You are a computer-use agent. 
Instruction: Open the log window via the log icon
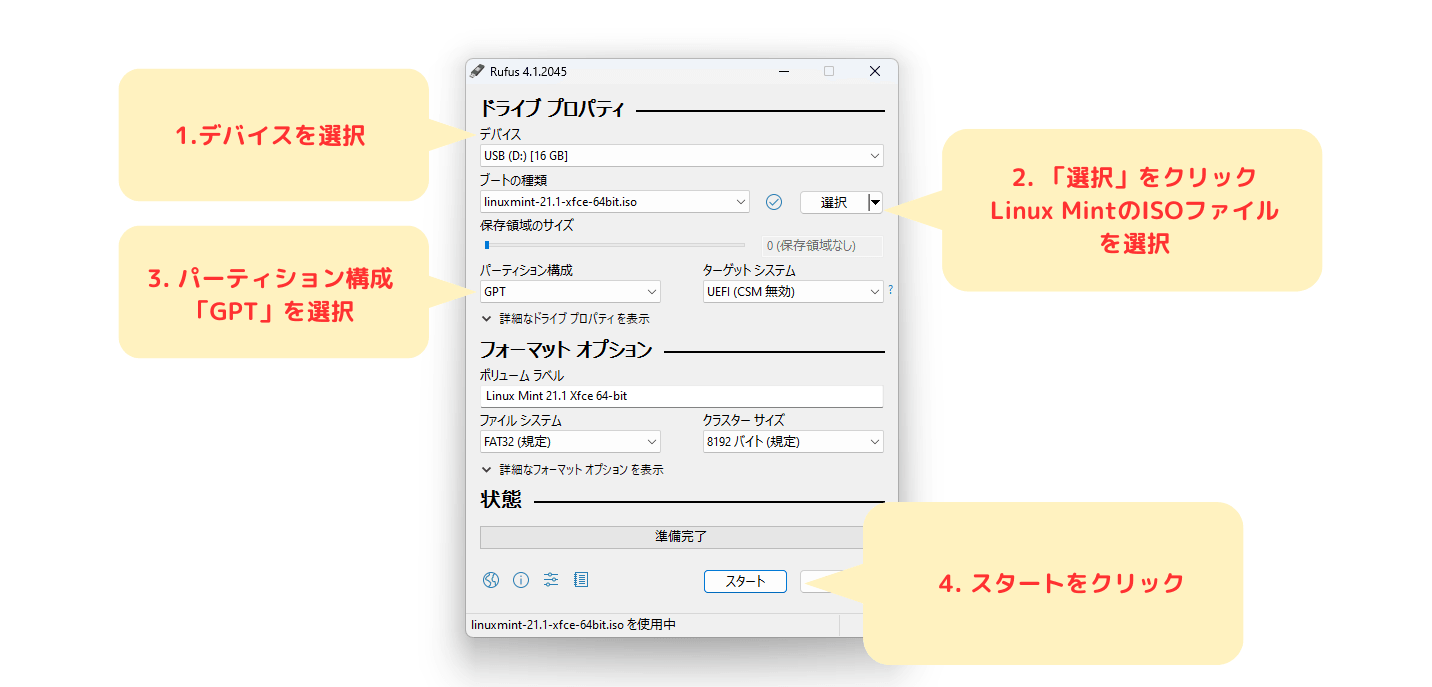click(581, 580)
